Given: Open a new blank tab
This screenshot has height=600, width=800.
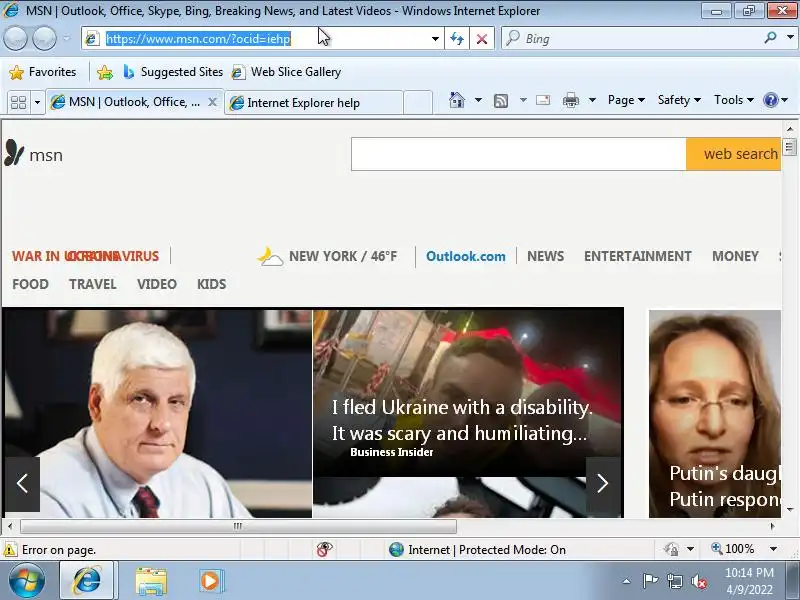Looking at the screenshot, I should (x=418, y=103).
